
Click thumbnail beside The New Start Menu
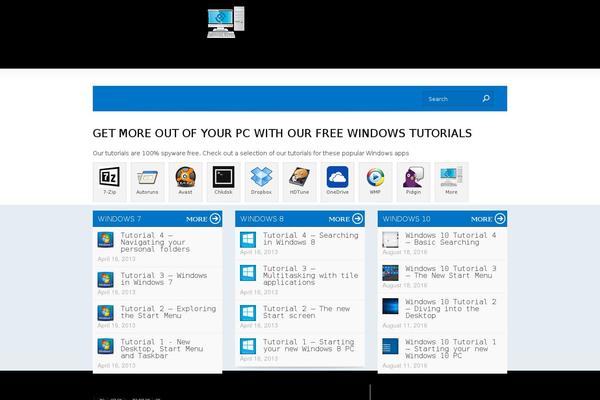390,273
